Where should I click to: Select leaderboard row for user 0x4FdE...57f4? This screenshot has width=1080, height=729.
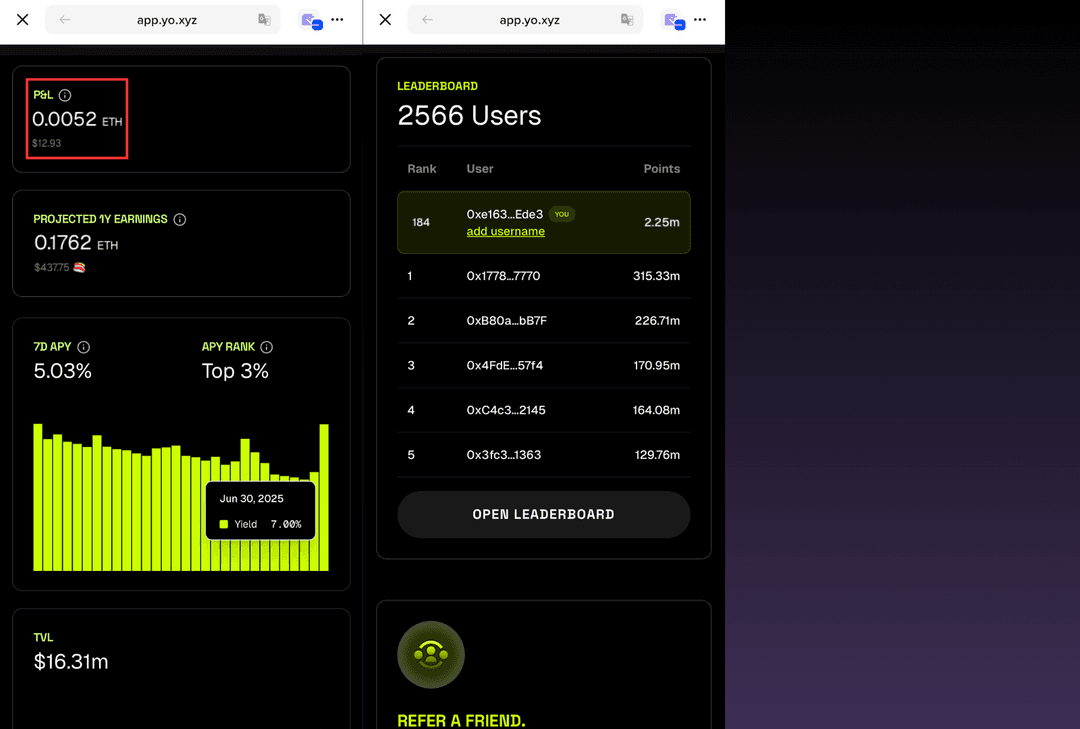[543, 366]
